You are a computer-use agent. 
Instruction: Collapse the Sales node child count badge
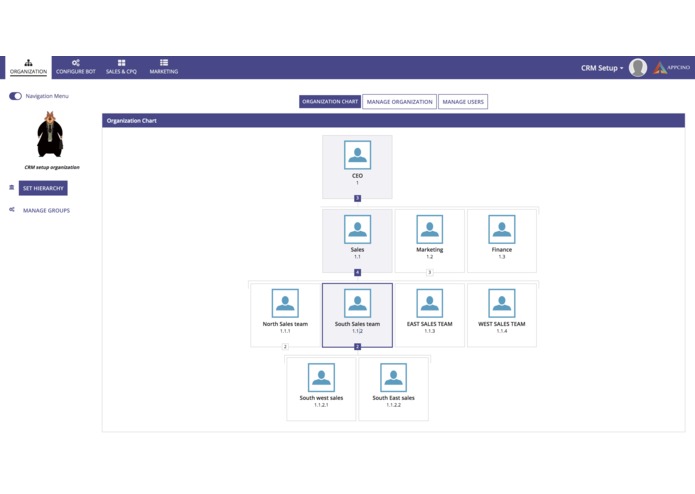click(357, 272)
